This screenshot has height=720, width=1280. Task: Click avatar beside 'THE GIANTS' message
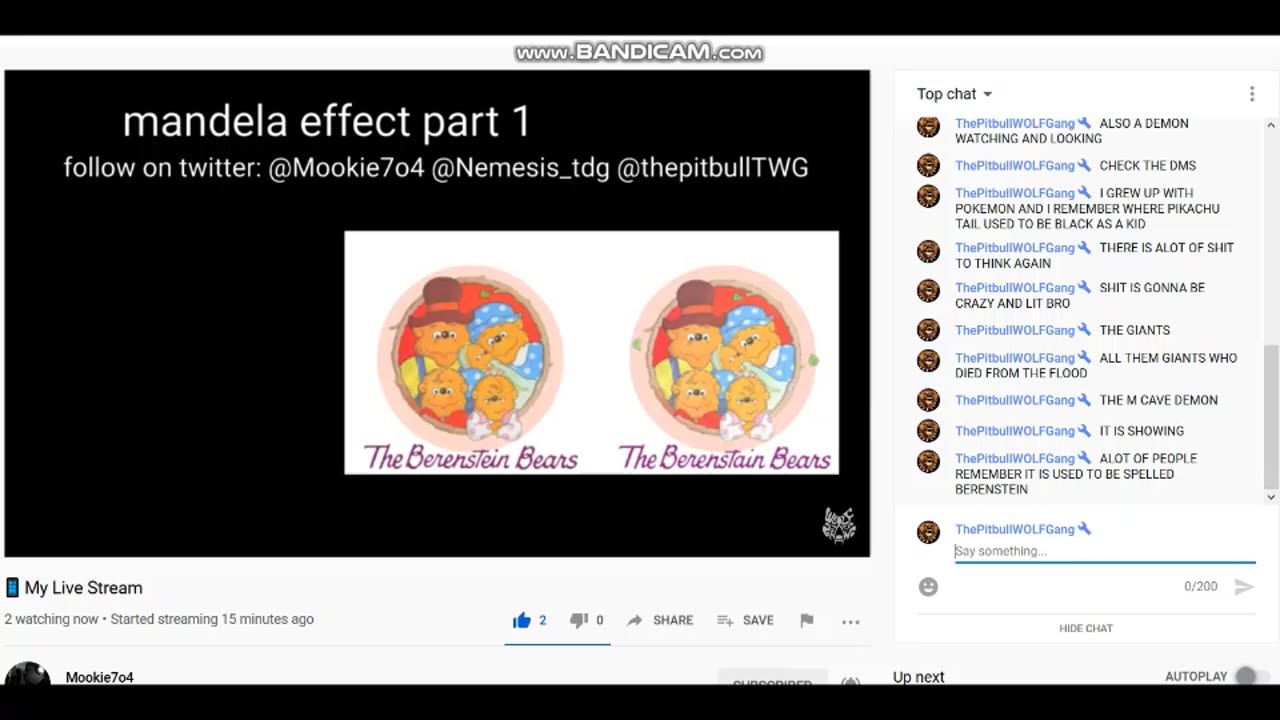coord(928,329)
